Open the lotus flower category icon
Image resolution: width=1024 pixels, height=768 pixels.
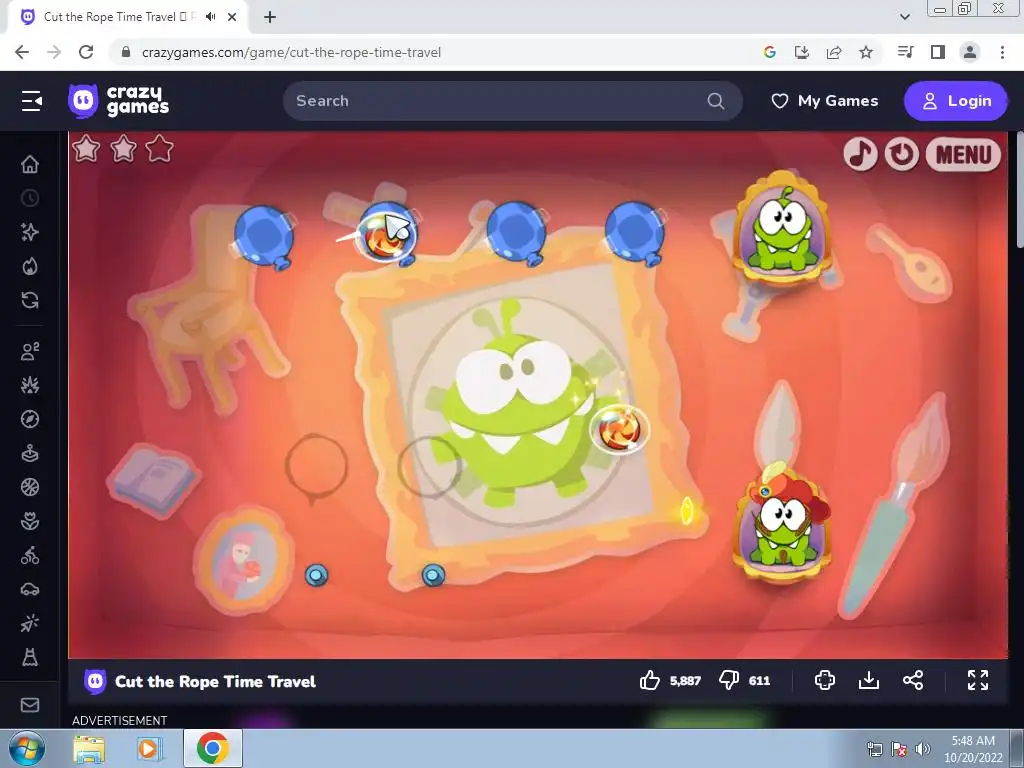pyautogui.click(x=30, y=521)
